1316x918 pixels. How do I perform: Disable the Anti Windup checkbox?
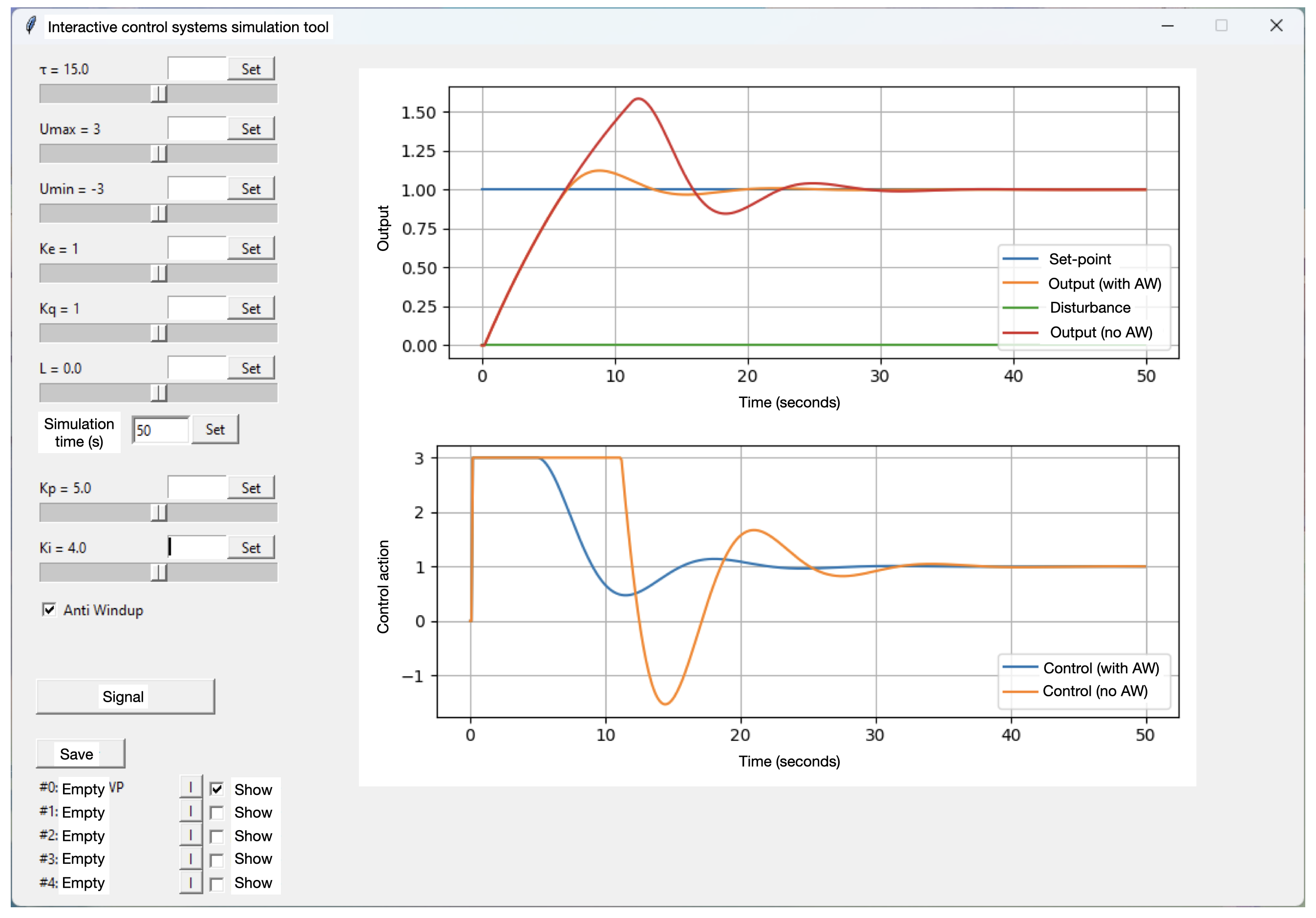49,610
